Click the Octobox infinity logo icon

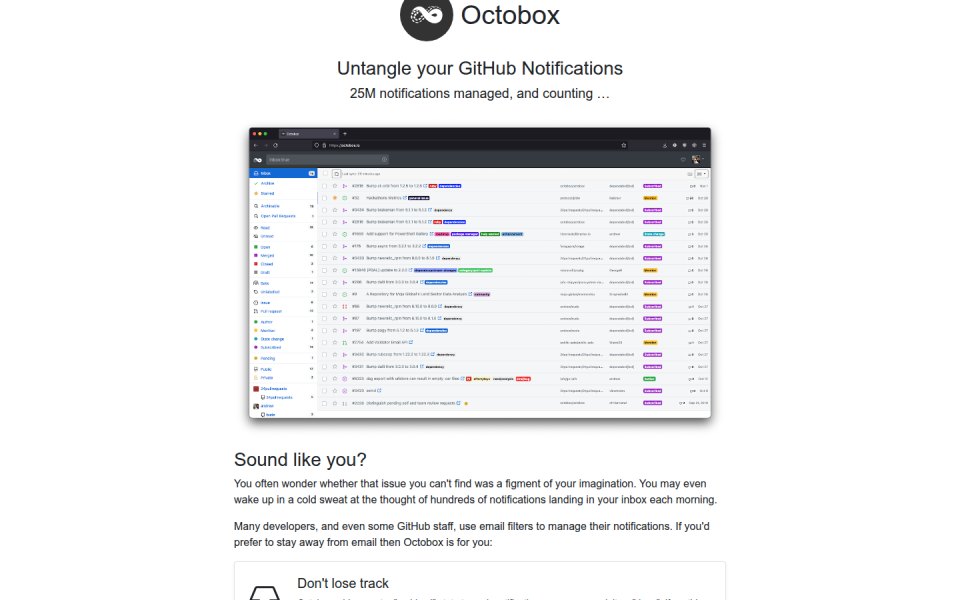point(426,15)
